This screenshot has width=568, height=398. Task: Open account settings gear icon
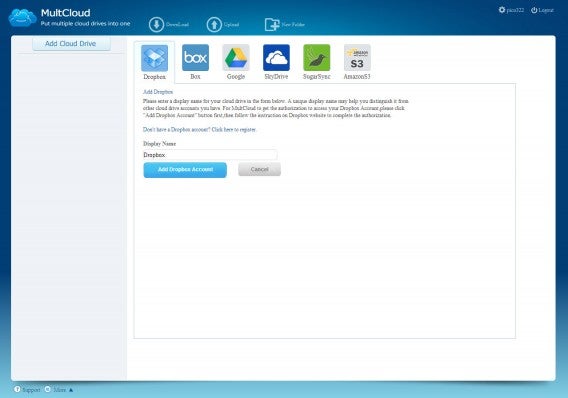502,10
